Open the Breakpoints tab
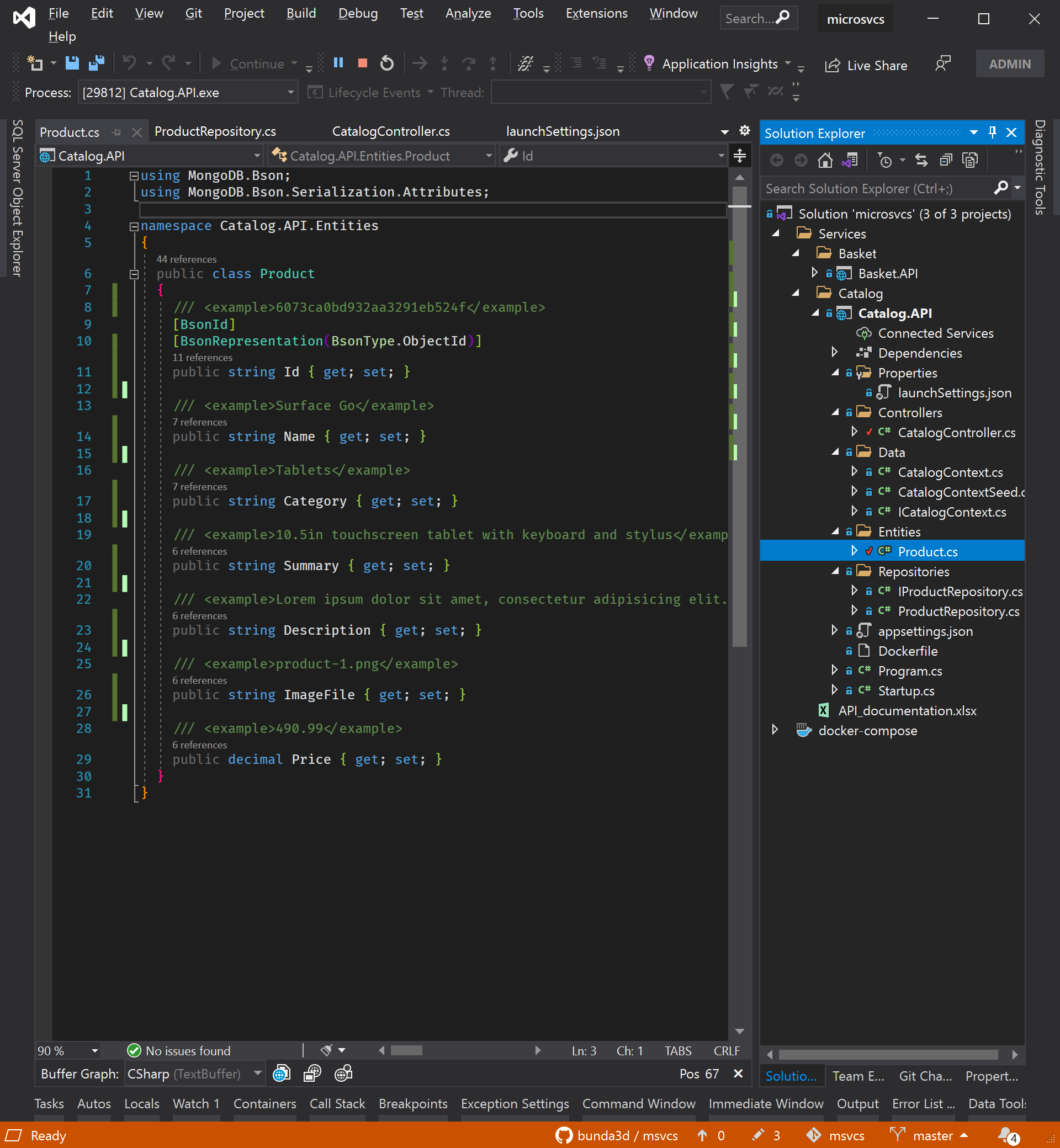 pyautogui.click(x=412, y=1103)
